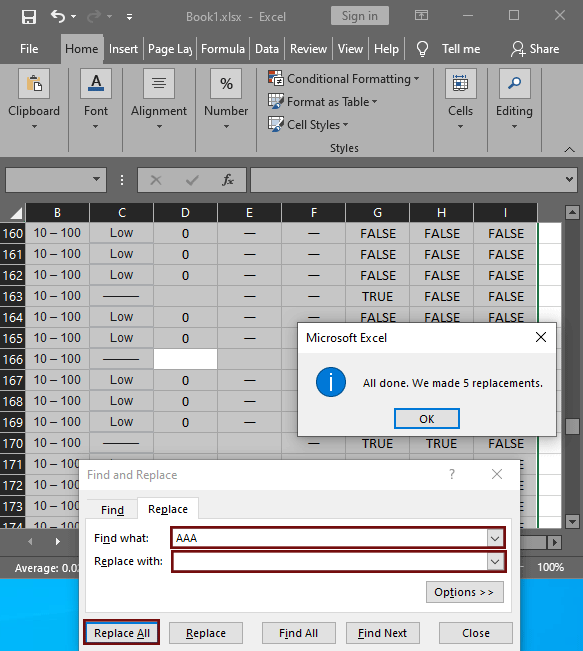Image resolution: width=583 pixels, height=651 pixels.
Task: Open the Find what history dropdown
Action: pos(495,538)
